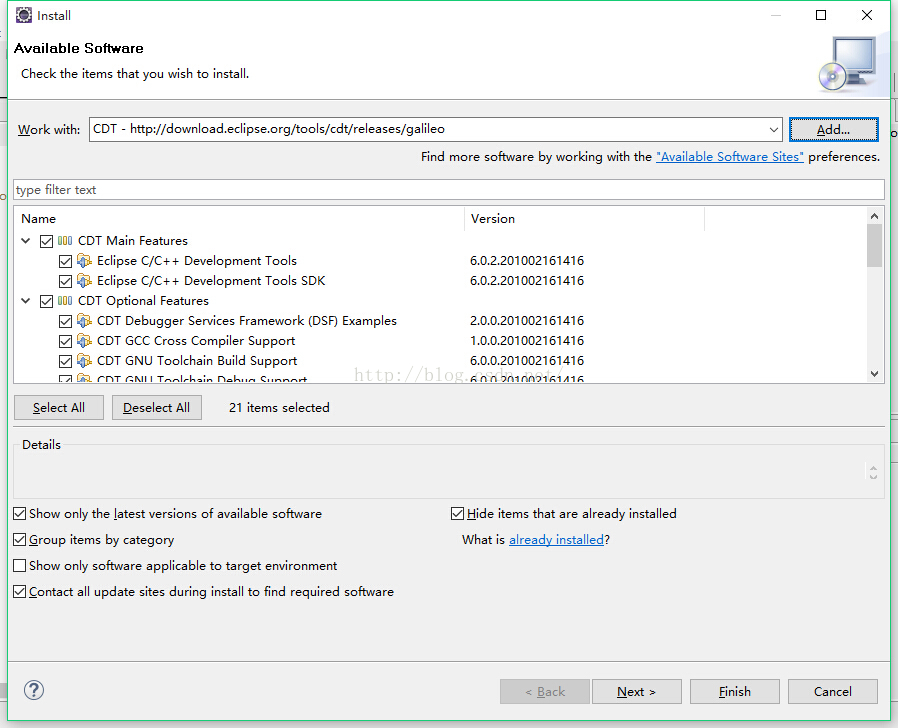The width and height of the screenshot is (898, 728).
Task: Click feature icon of Eclipse C/C++ Development Tools
Action: [84, 261]
